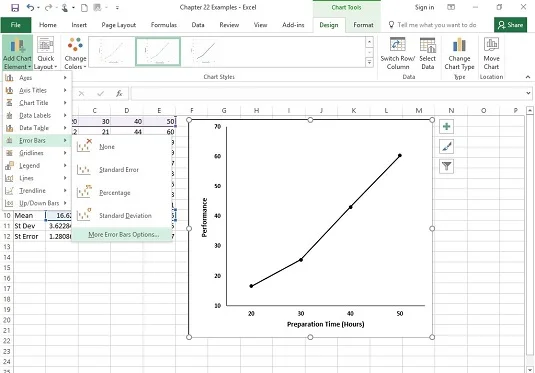Open Ribbon Display Options icon
Screen dimensions: 535x373
(451, 7)
